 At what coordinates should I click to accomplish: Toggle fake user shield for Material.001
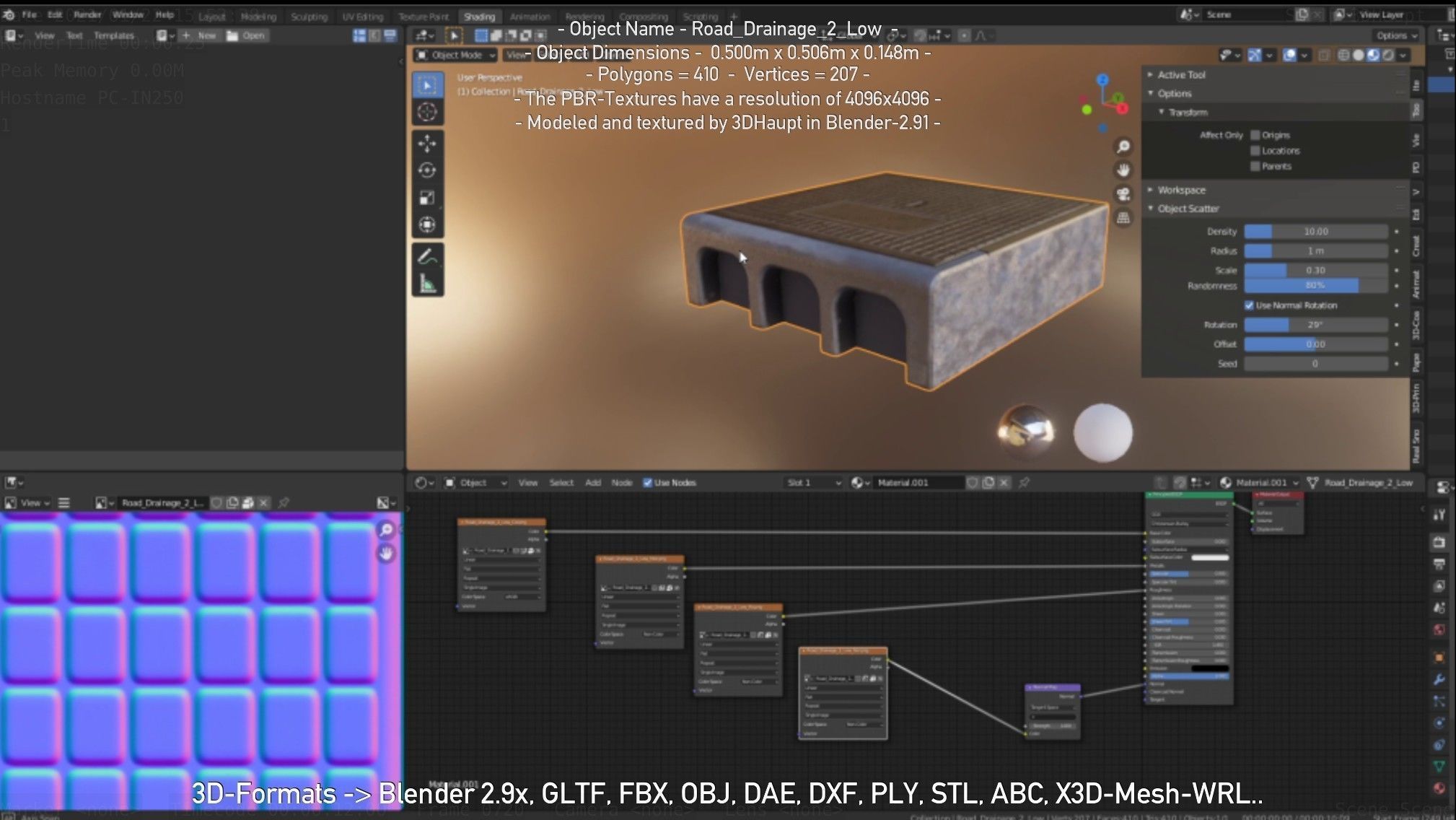coord(972,482)
